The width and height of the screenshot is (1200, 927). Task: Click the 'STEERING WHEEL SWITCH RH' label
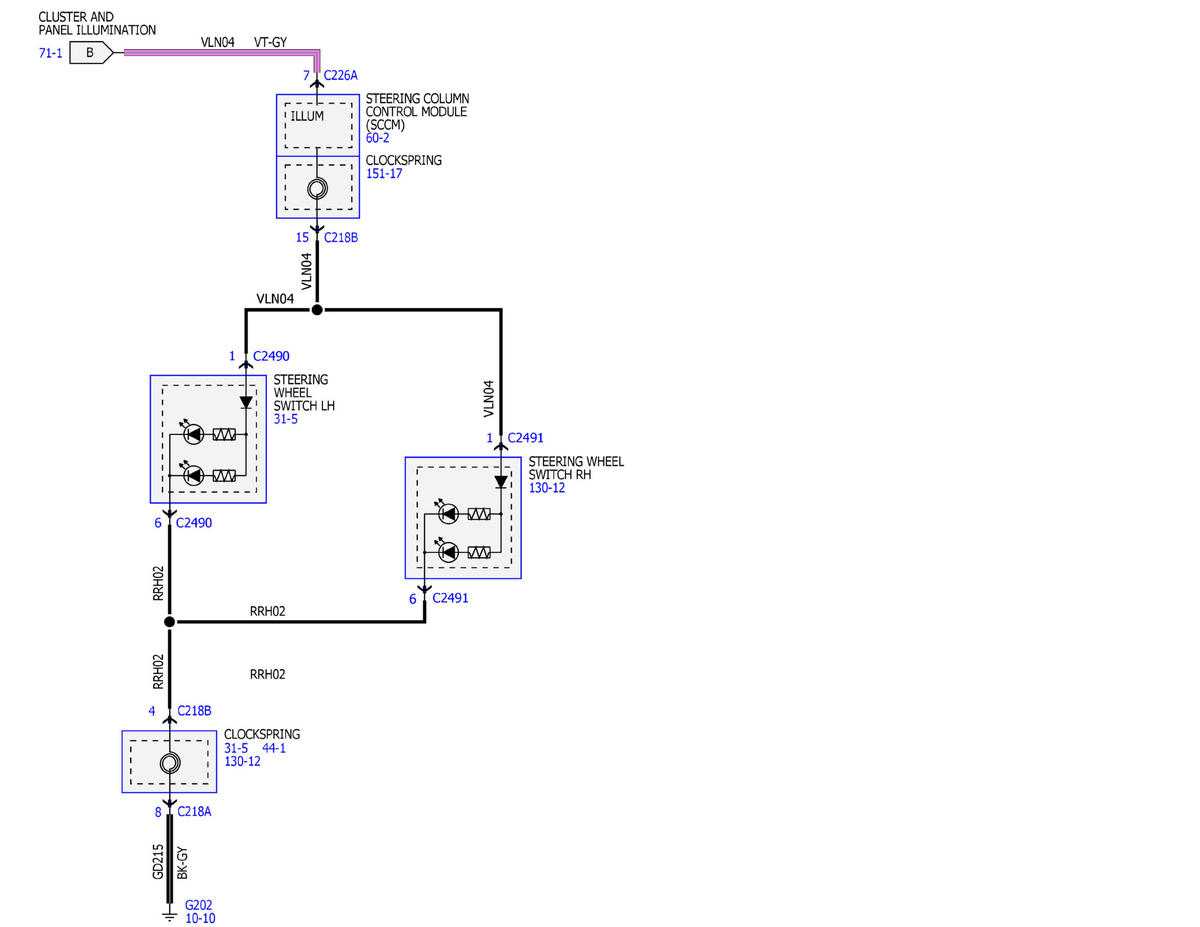(x=576, y=468)
